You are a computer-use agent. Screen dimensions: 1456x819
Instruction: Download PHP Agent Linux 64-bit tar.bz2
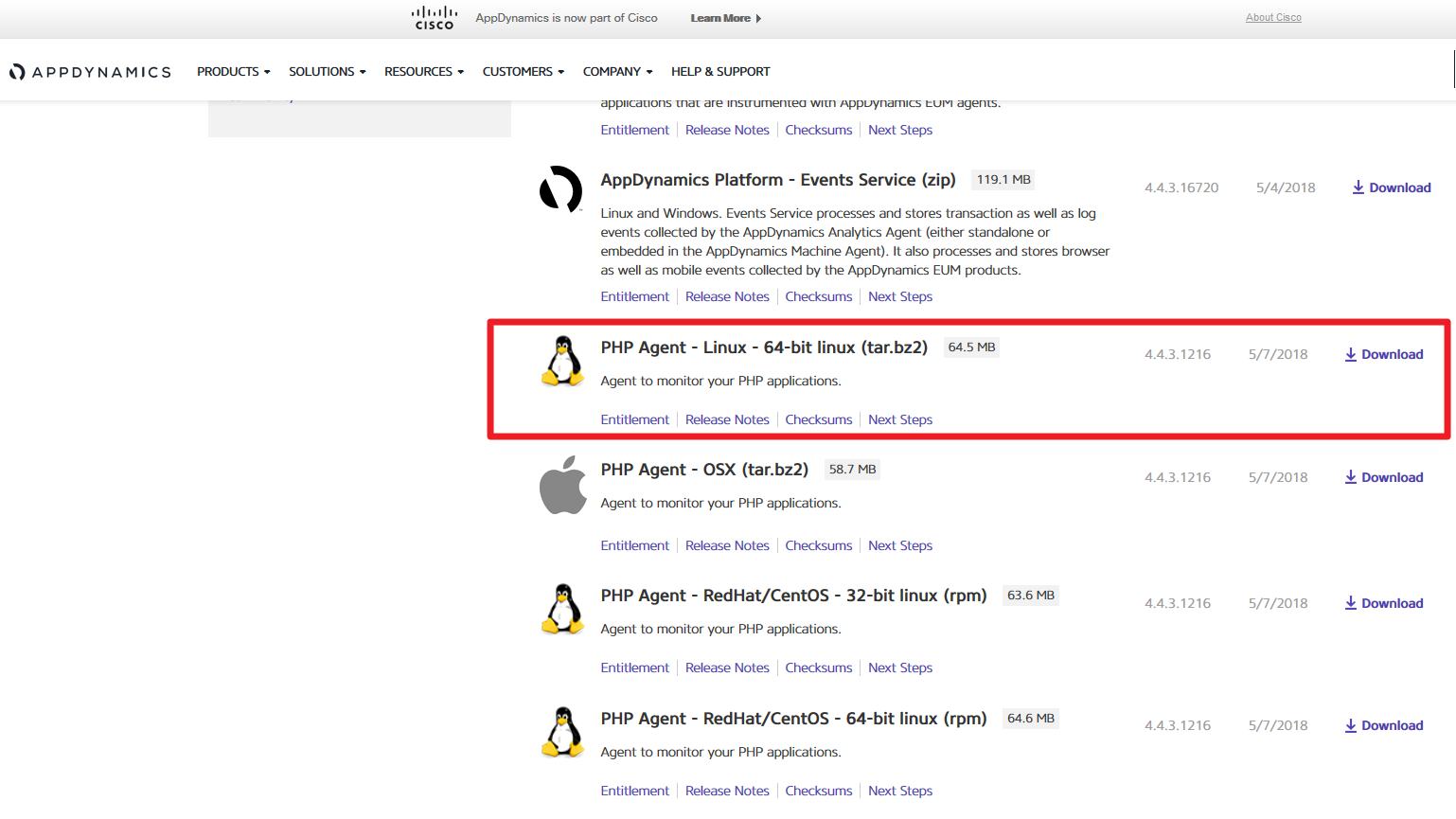[1384, 354]
